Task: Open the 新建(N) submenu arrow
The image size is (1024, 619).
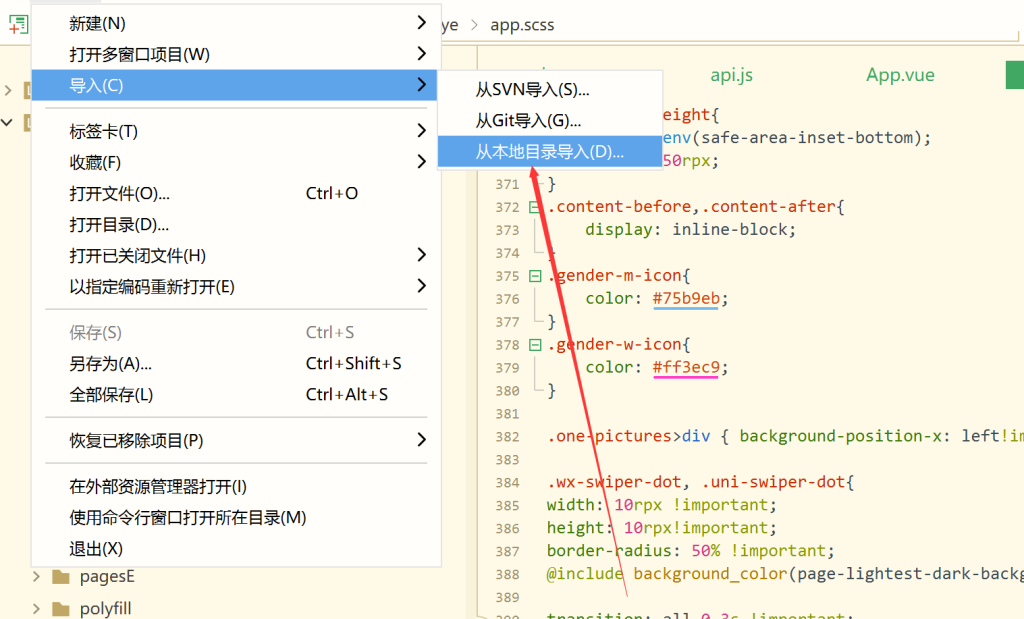Action: (421, 23)
